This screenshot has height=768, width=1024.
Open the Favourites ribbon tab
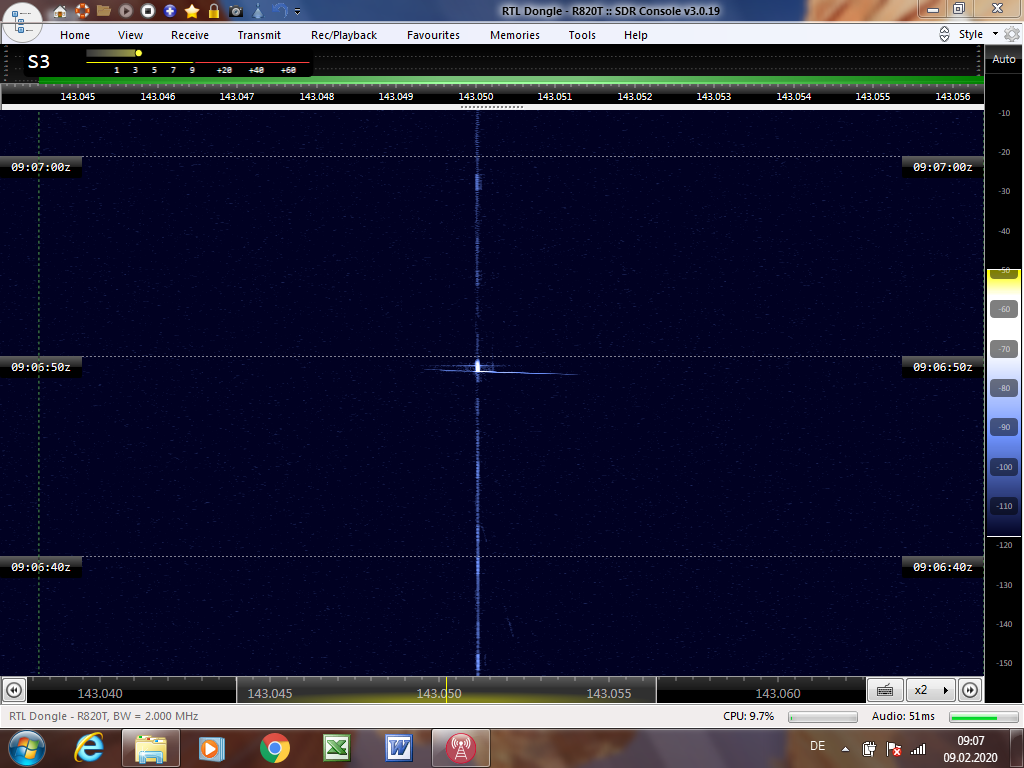[433, 35]
